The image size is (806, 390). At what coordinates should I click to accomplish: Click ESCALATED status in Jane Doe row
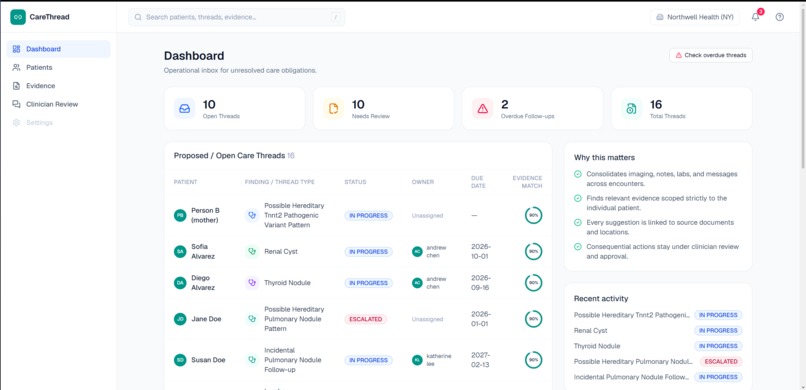(365, 319)
